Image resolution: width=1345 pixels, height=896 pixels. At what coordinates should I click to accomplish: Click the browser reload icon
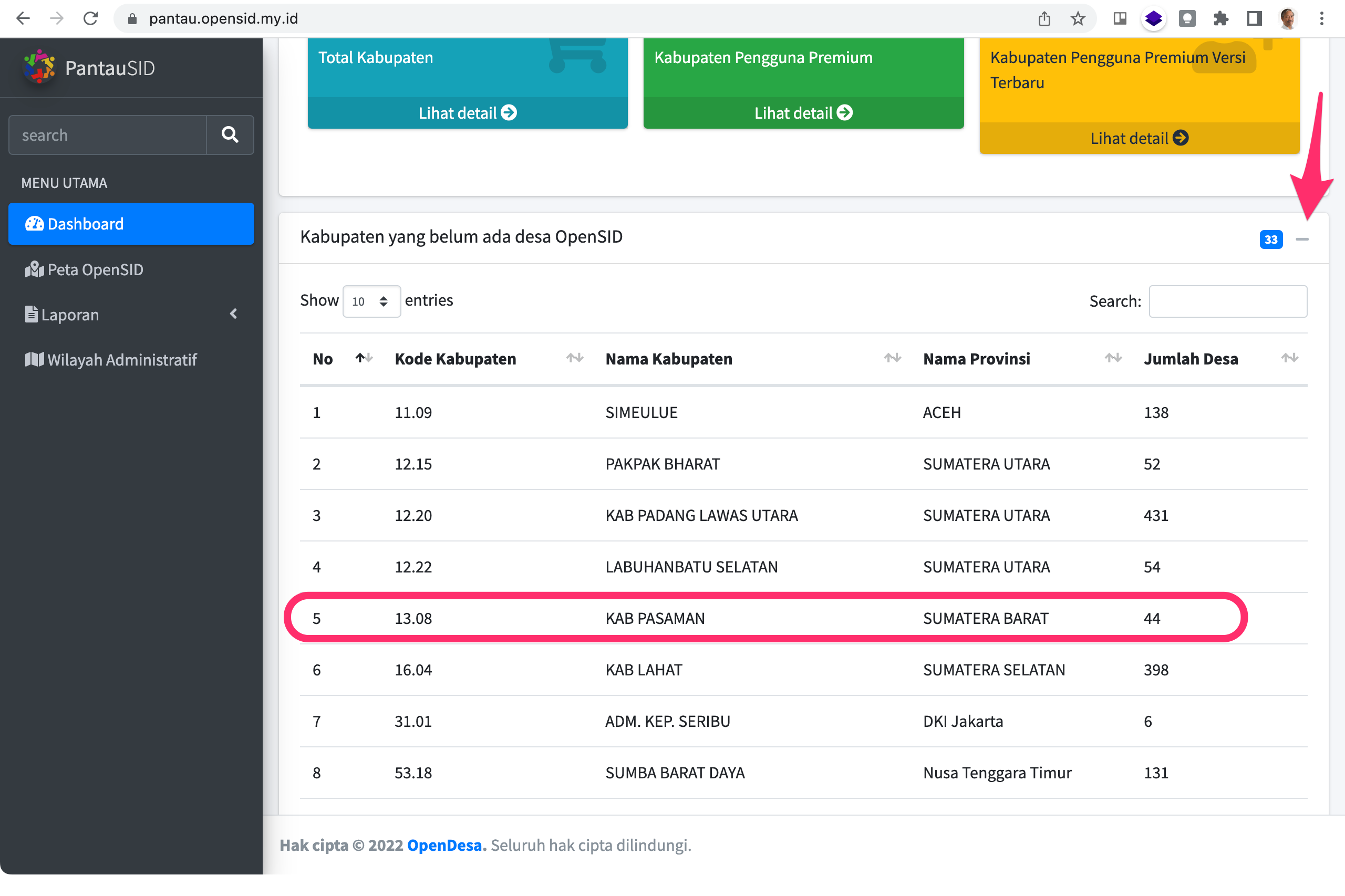point(91,18)
